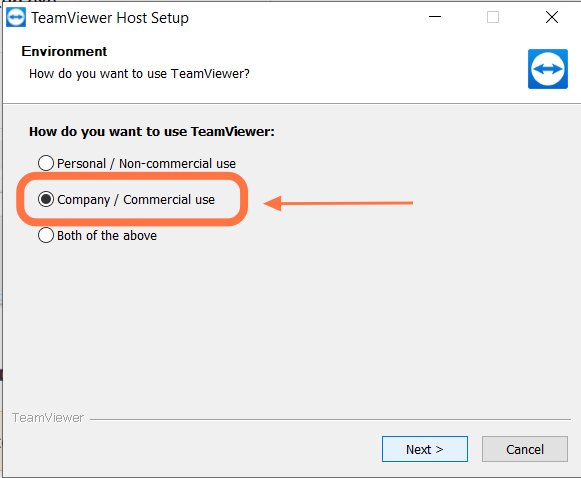Choose the Company / Commercial use radio button
The width and height of the screenshot is (581, 478).
pos(46,199)
